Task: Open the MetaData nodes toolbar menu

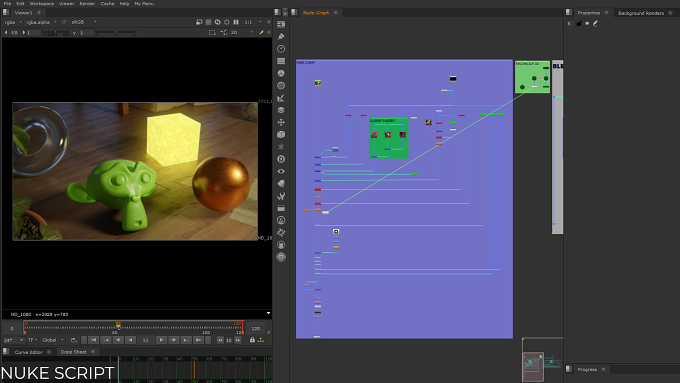Action: coord(281,183)
